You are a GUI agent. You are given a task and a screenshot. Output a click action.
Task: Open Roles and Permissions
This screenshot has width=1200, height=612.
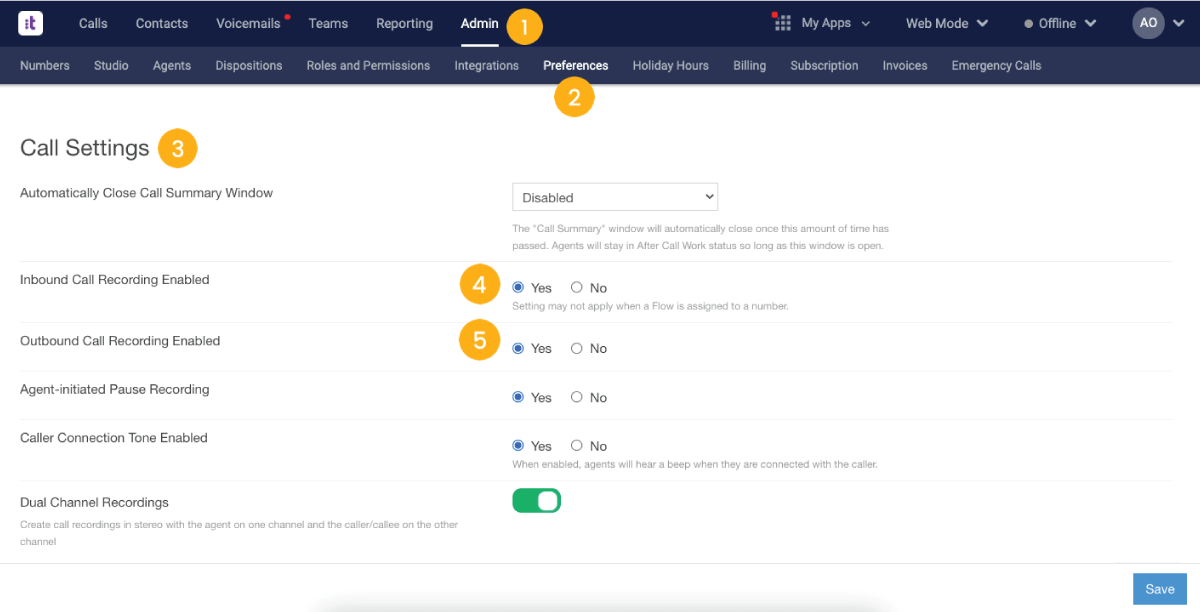click(x=368, y=66)
